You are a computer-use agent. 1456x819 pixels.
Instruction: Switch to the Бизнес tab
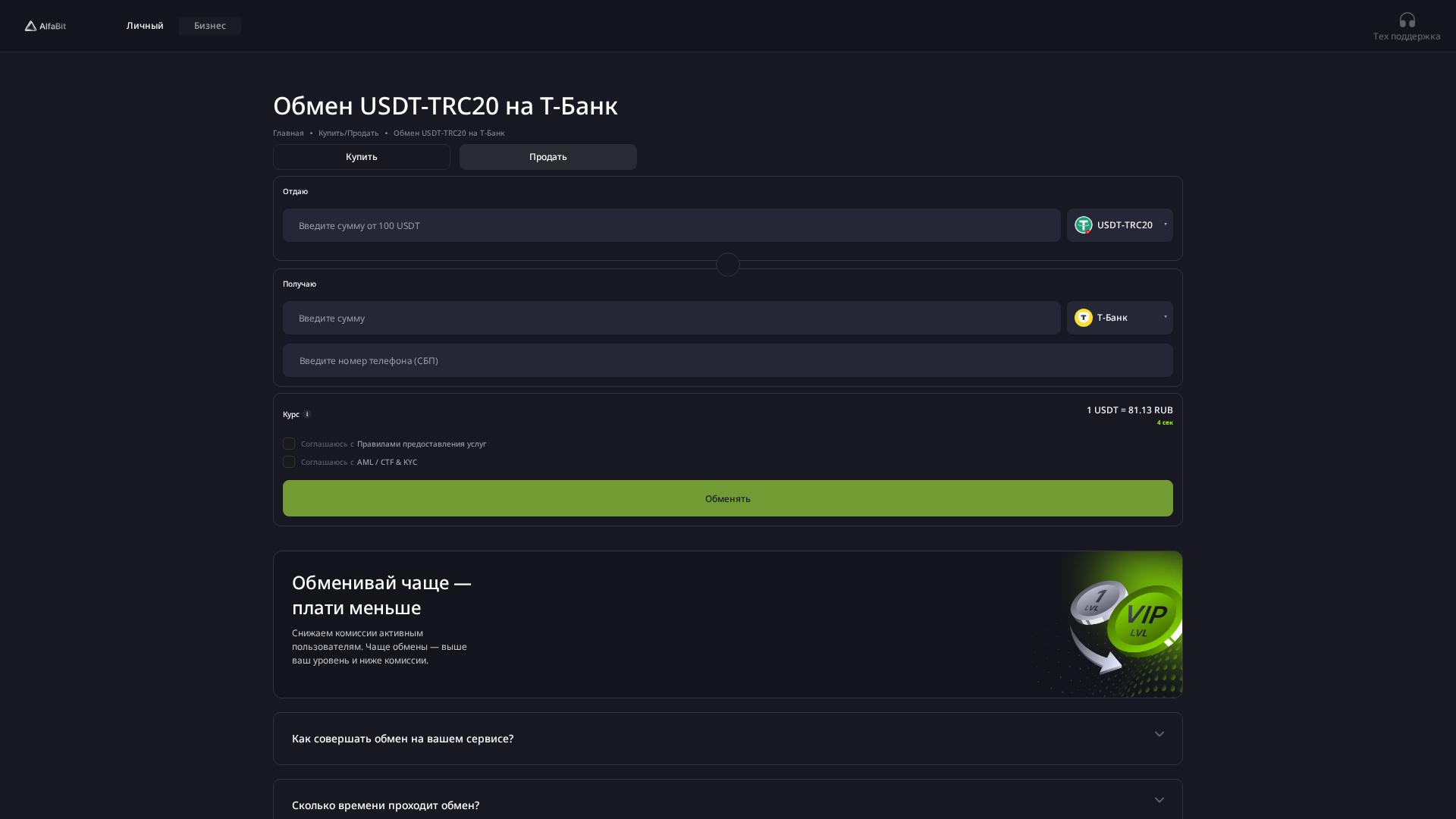(209, 25)
